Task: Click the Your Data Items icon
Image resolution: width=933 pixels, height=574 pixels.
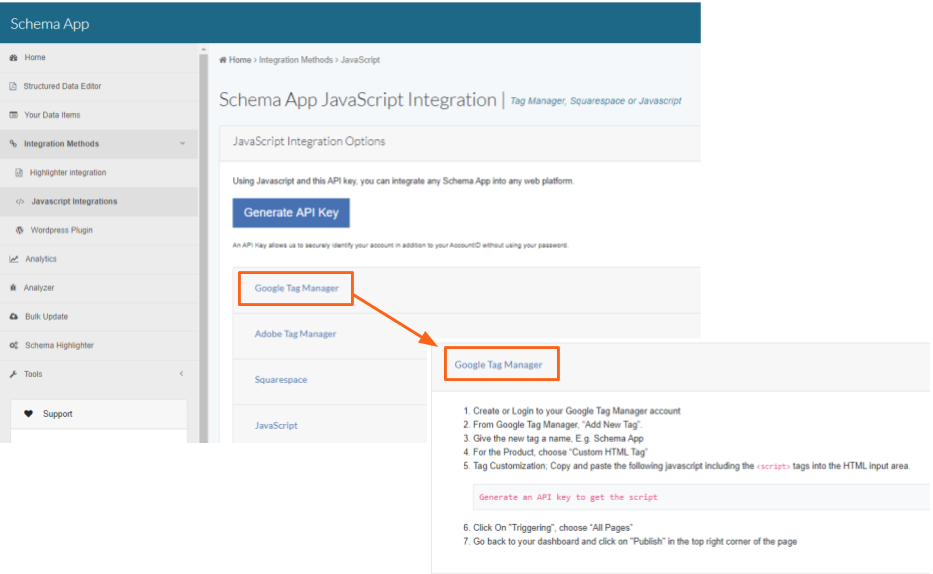Action: (13, 115)
